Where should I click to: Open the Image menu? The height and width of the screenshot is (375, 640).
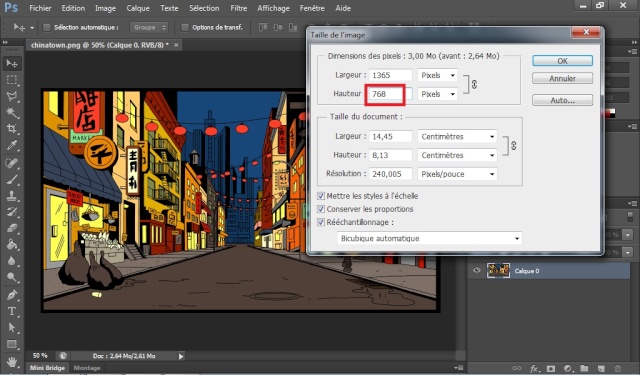point(105,8)
